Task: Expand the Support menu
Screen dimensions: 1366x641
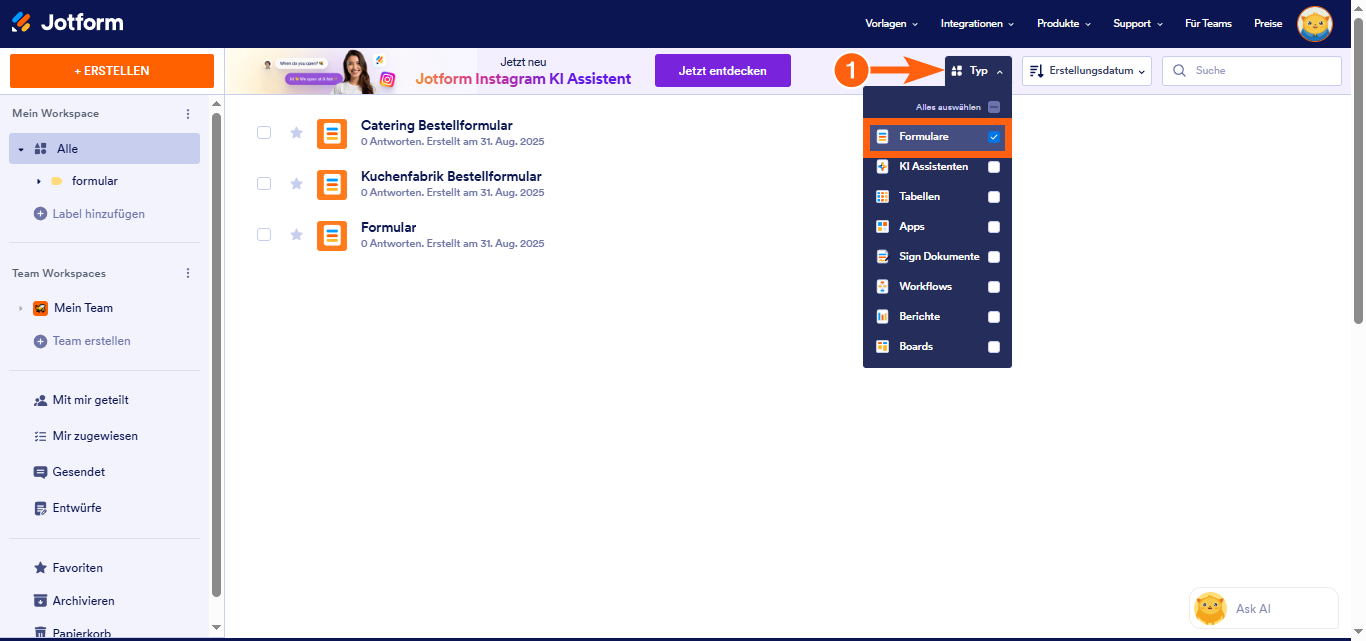Action: [x=1138, y=23]
